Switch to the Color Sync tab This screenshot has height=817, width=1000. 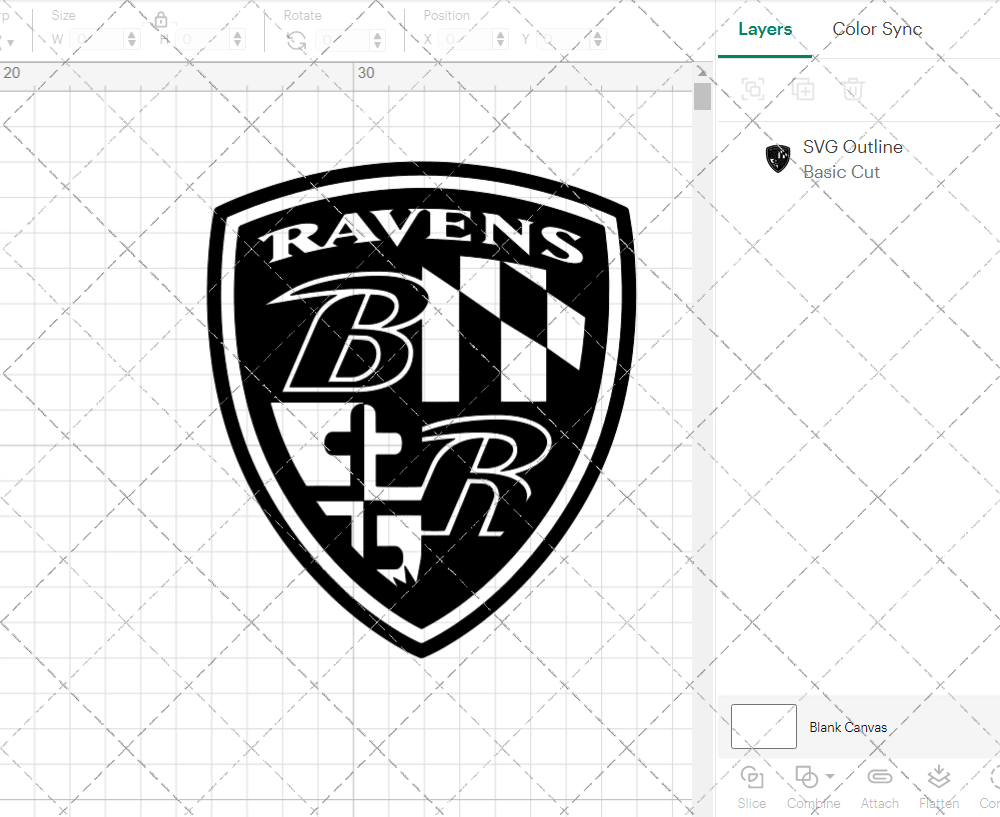(x=877, y=29)
